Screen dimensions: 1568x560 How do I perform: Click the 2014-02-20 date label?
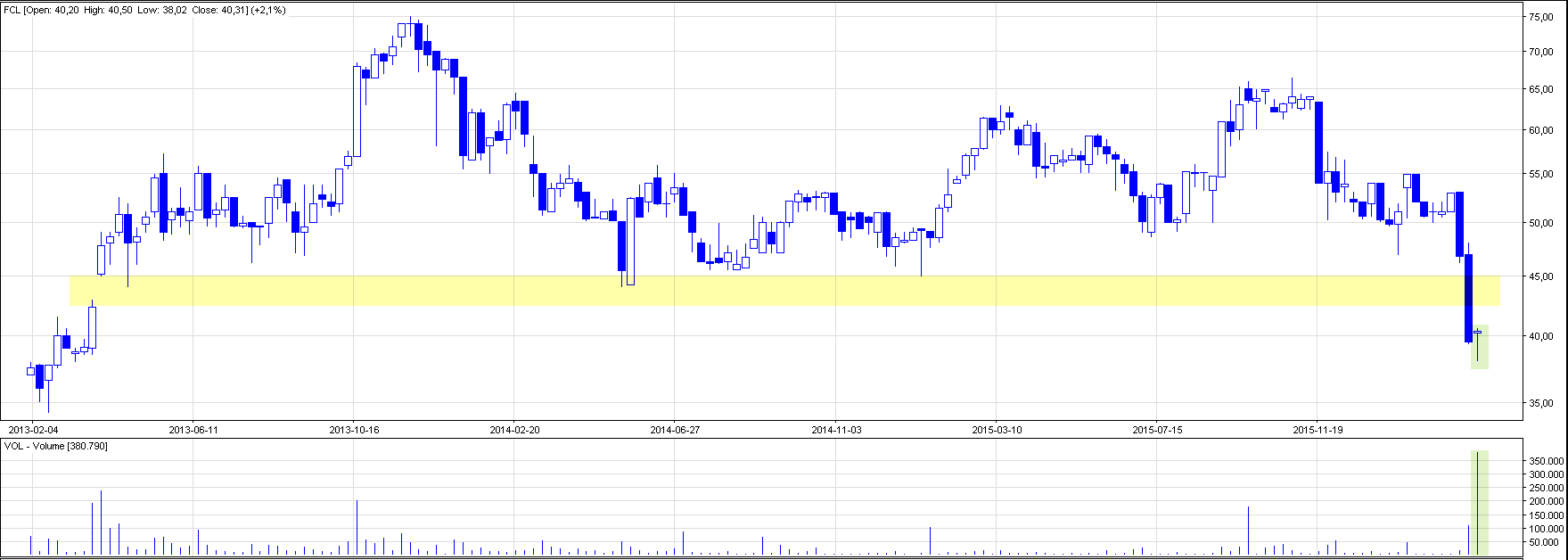point(514,430)
